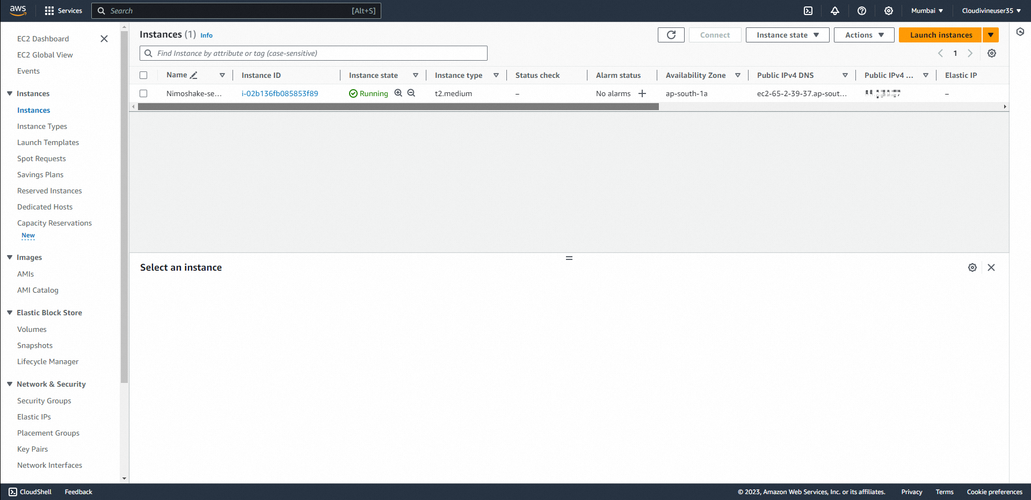The width and height of the screenshot is (1031, 500).
Task: Sort by the Name column arrow
Action: [222, 76]
